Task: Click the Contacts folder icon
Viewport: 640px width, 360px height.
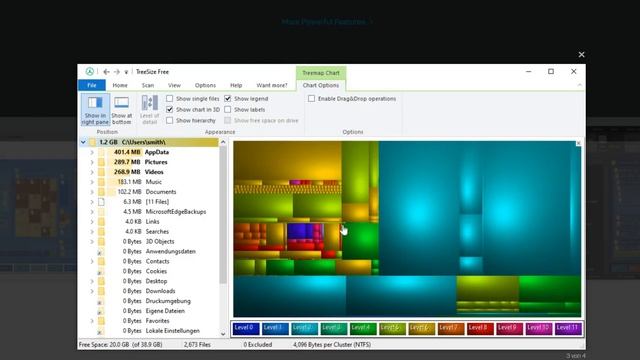Action: 101,261
